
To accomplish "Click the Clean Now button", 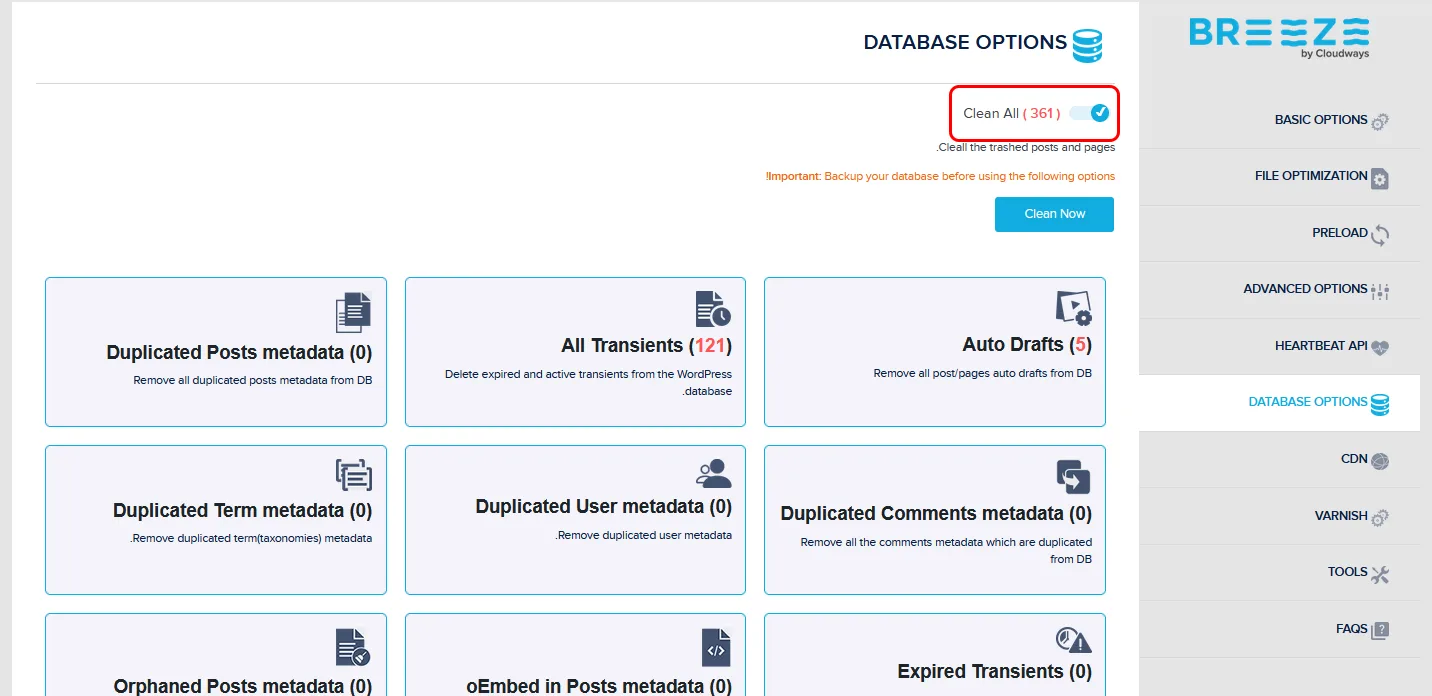I will [x=1054, y=214].
